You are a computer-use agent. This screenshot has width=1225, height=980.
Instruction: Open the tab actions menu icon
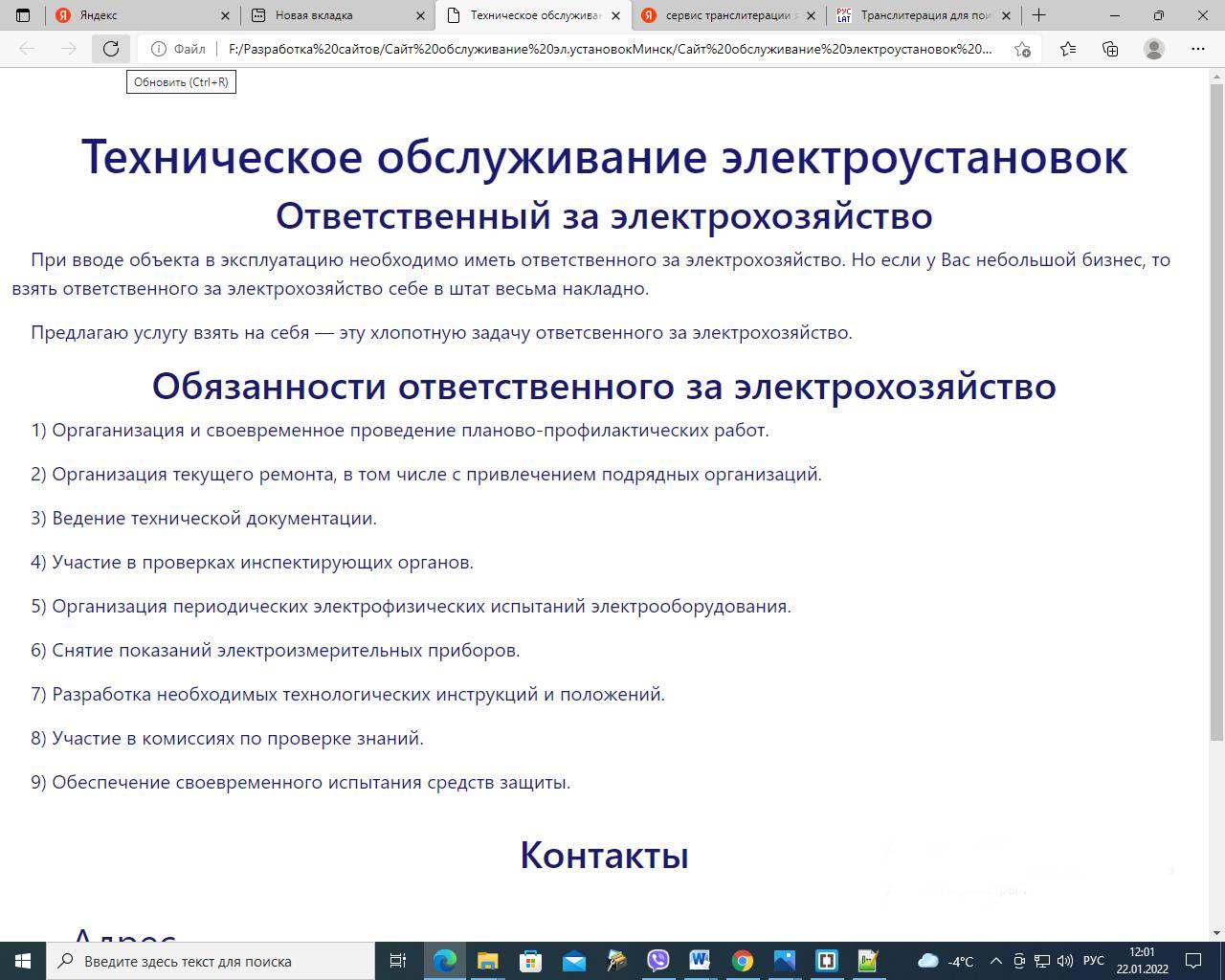pyautogui.click(x=23, y=15)
